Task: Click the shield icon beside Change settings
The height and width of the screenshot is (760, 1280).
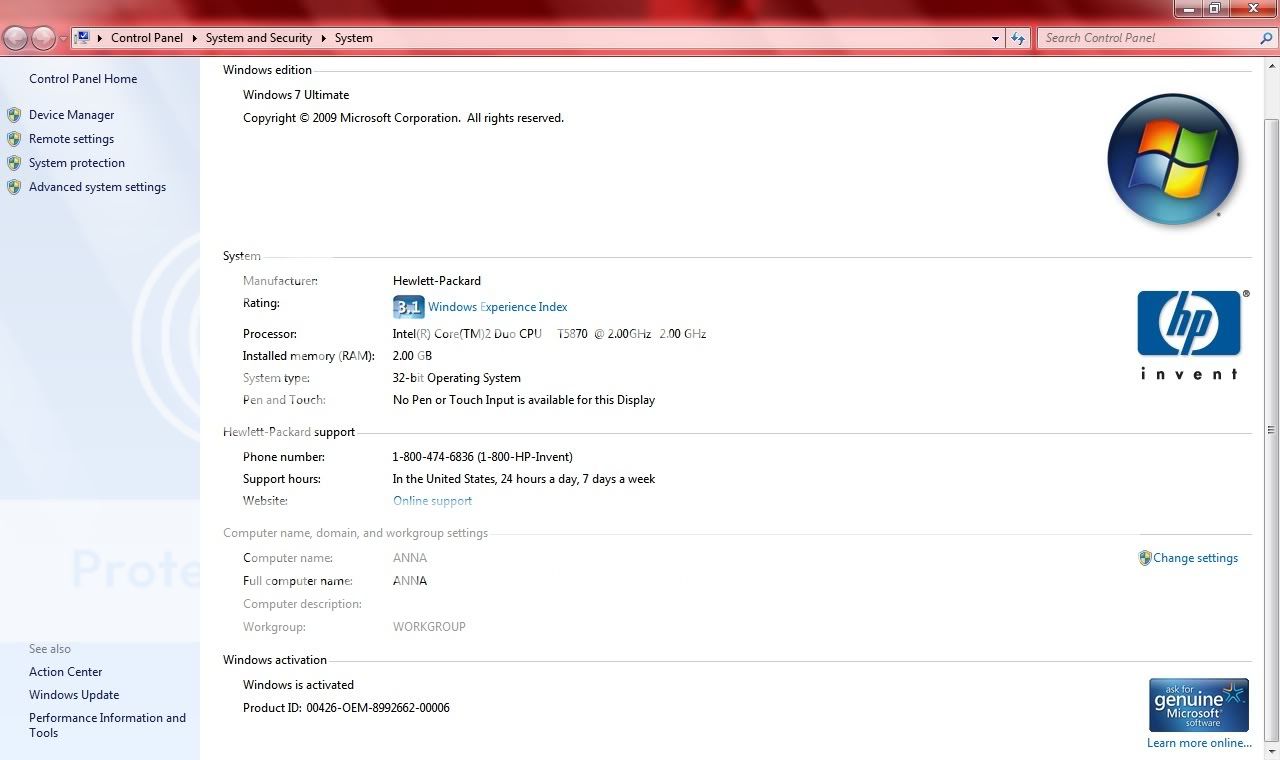Action: click(x=1145, y=558)
